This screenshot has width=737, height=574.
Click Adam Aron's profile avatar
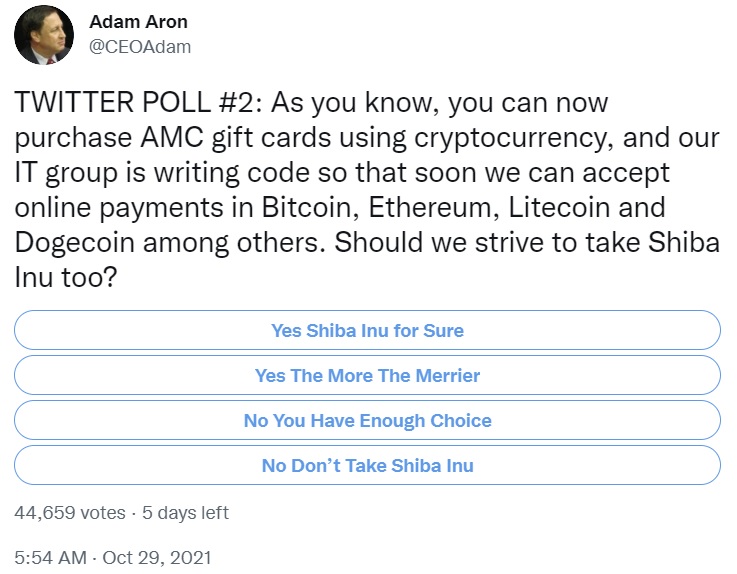point(43,36)
